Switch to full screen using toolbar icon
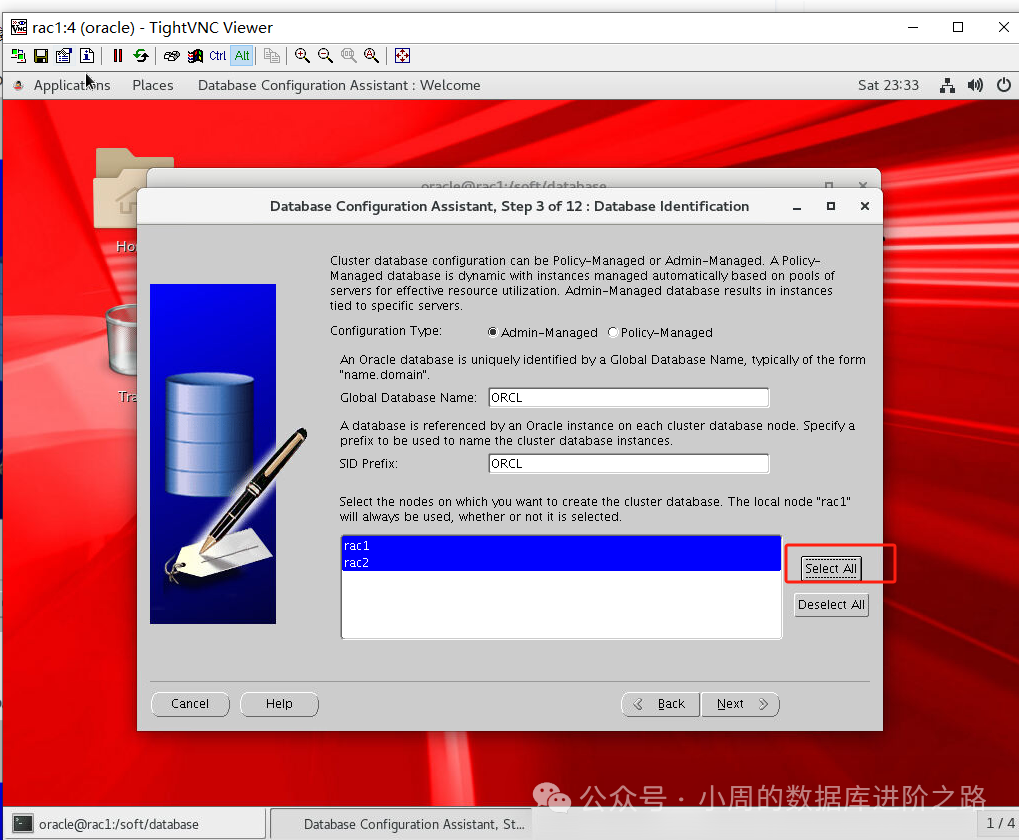 click(x=402, y=56)
